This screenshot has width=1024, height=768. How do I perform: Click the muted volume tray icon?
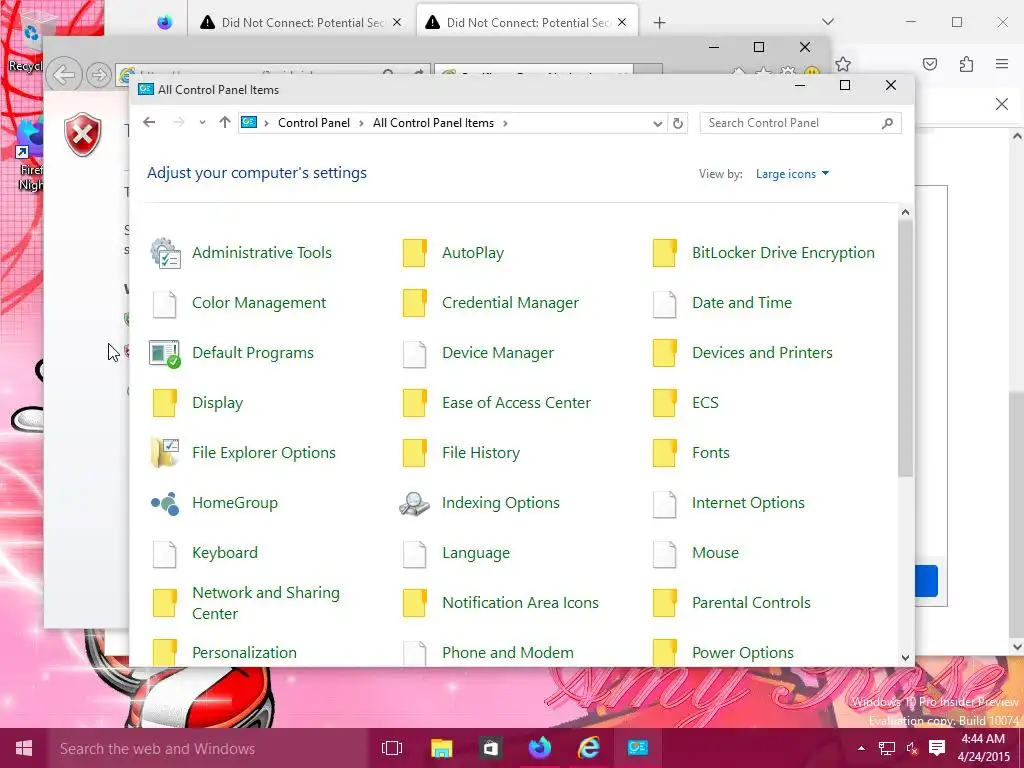912,748
